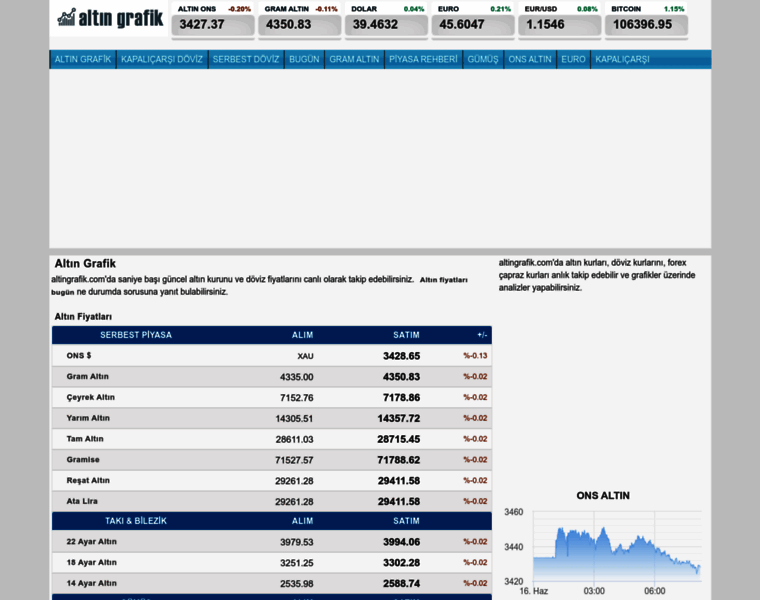The image size is (760, 600).
Task: Open the GRAM ALTIN price box
Action: 300,20
